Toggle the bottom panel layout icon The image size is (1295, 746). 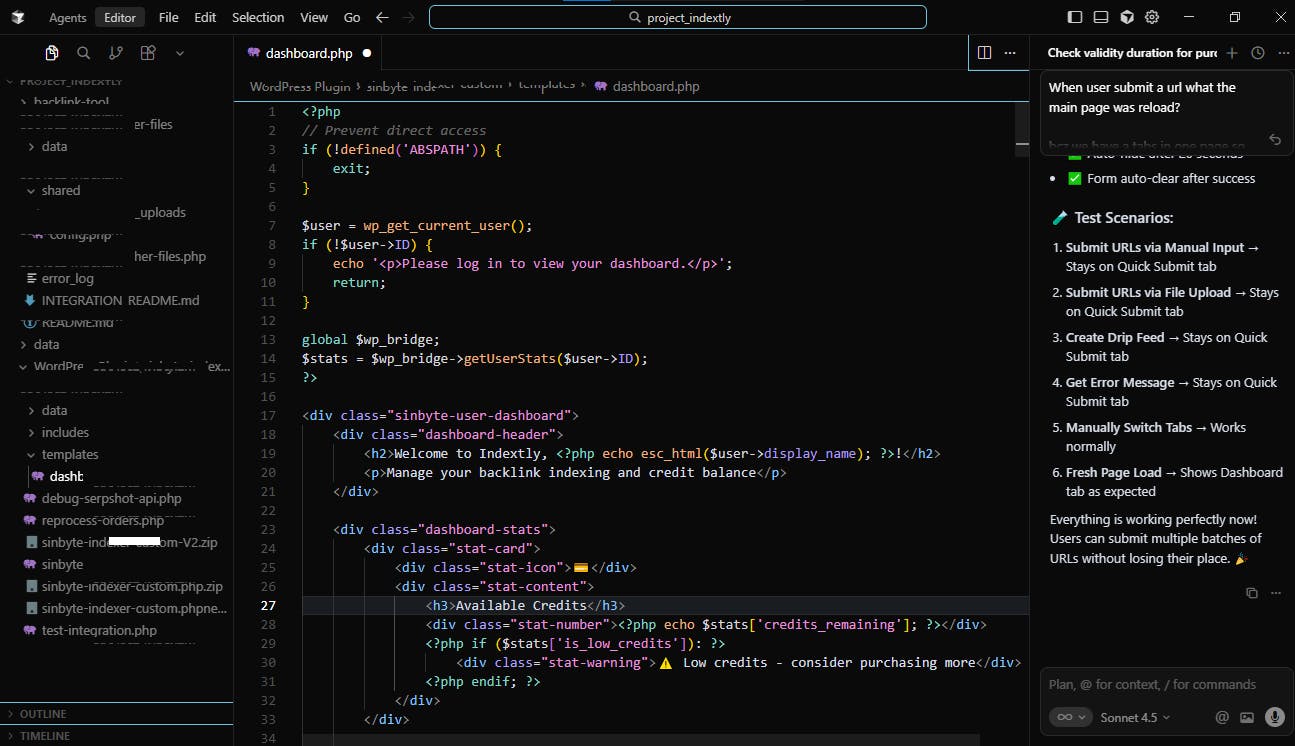pos(1101,17)
